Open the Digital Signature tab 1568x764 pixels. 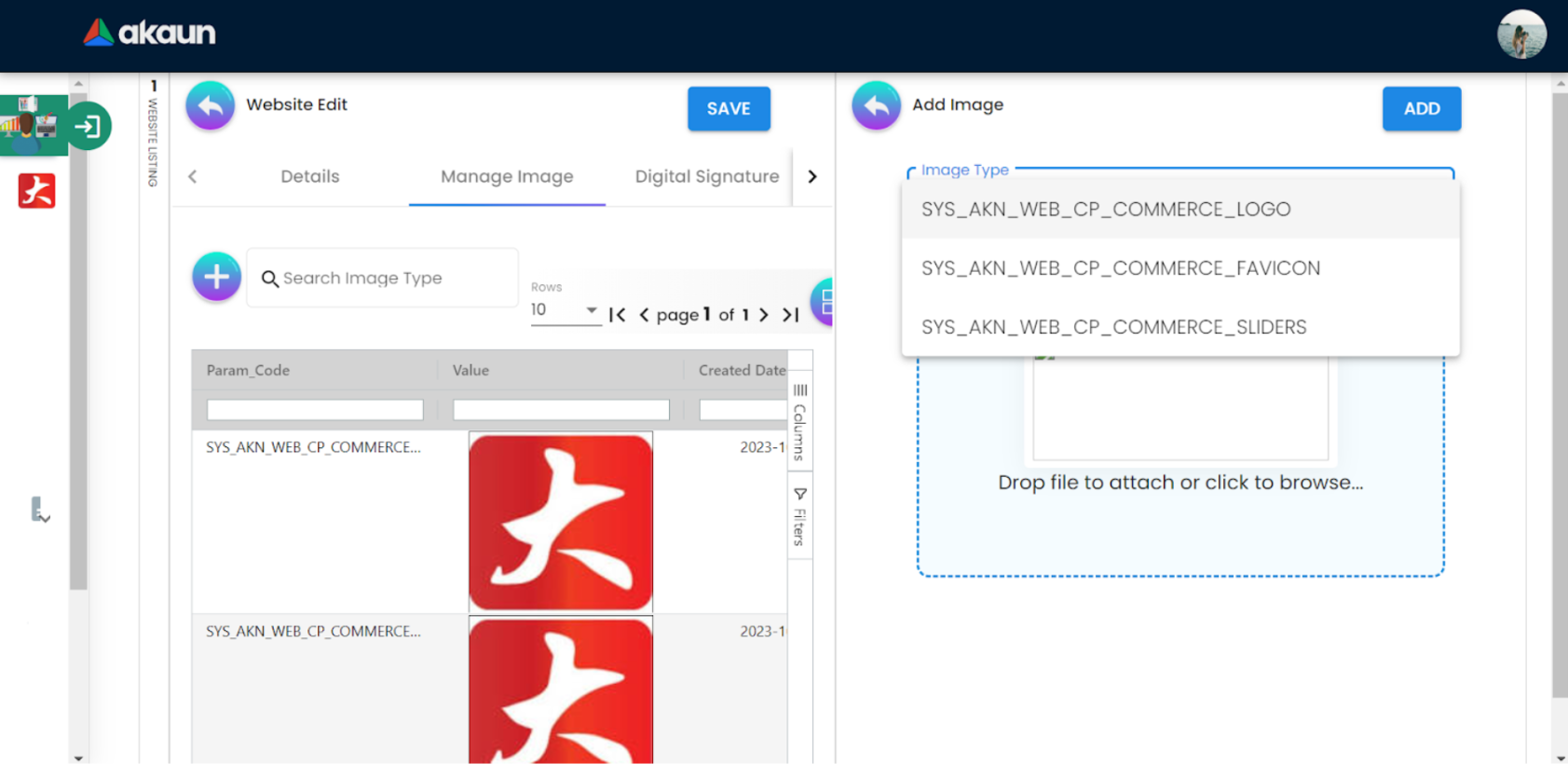pos(706,177)
